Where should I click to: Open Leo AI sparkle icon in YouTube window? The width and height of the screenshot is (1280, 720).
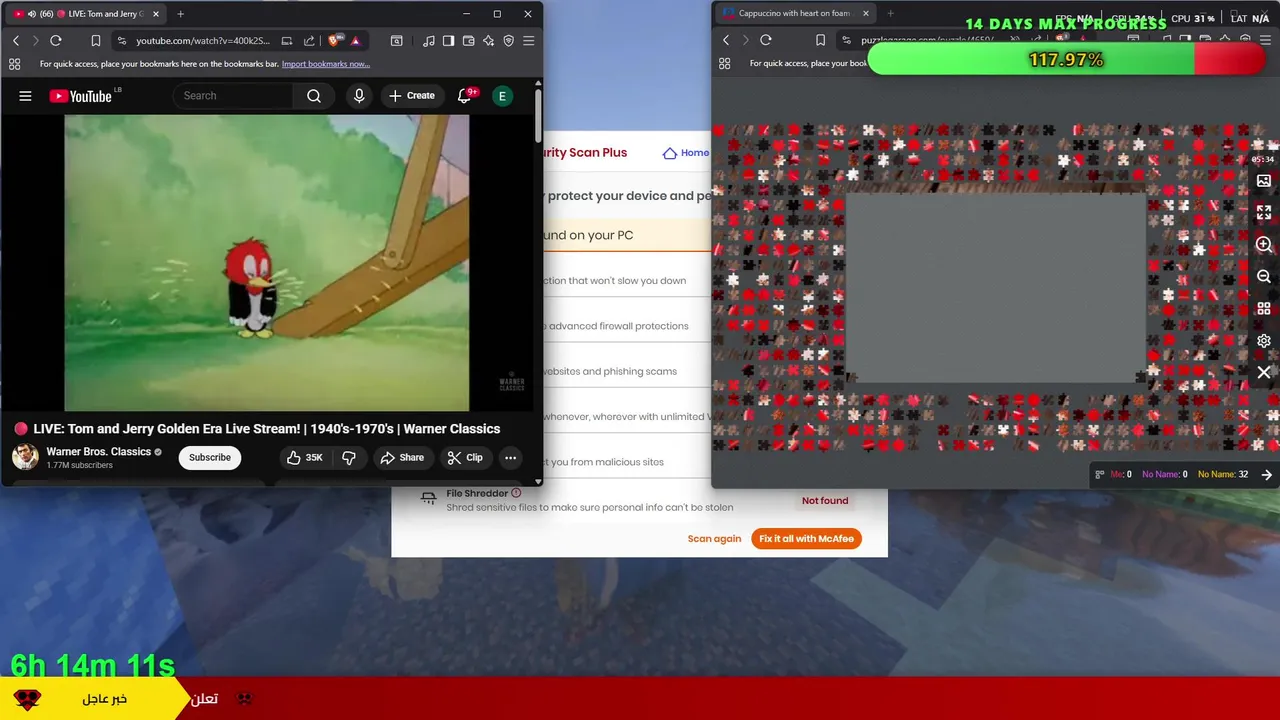click(489, 41)
